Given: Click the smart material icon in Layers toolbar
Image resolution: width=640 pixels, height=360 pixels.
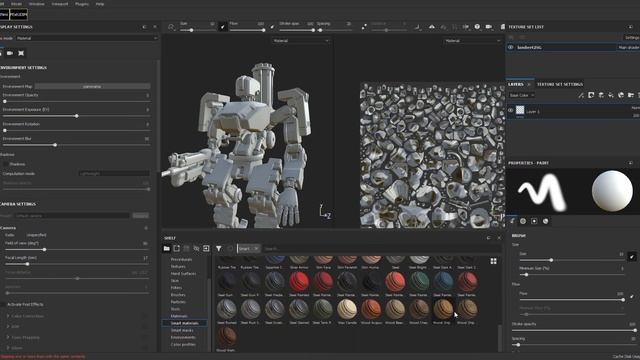Looking at the screenshot, I should pos(621,95).
